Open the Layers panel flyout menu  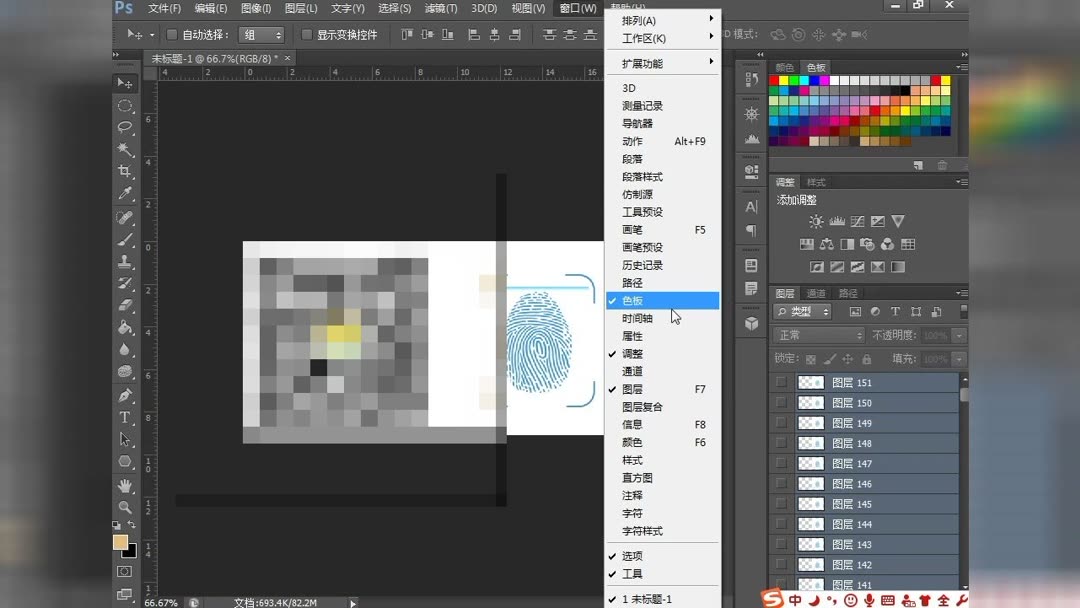coord(962,293)
